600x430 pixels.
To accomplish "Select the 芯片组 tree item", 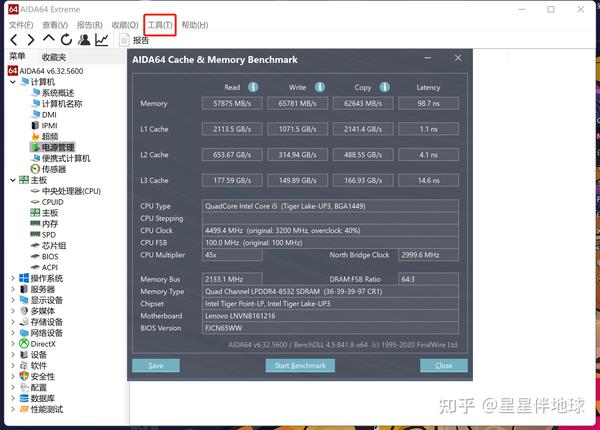I will coord(54,246).
